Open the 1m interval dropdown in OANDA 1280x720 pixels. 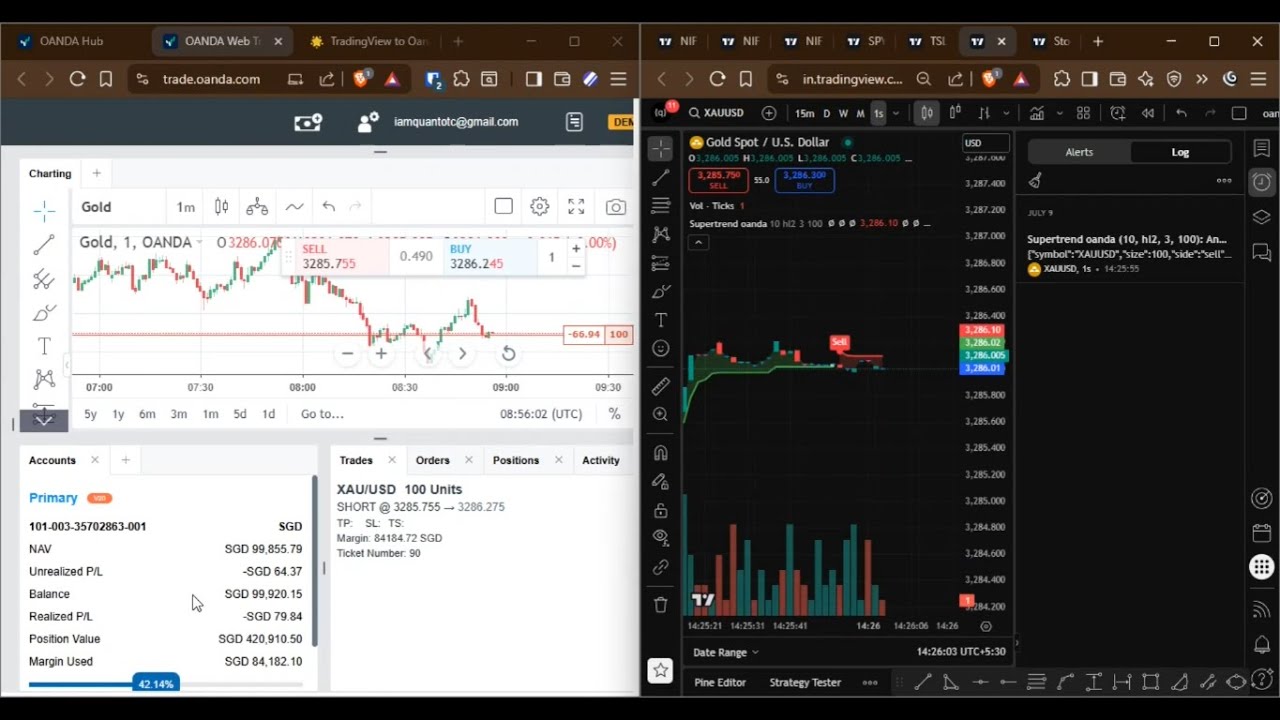(x=186, y=207)
